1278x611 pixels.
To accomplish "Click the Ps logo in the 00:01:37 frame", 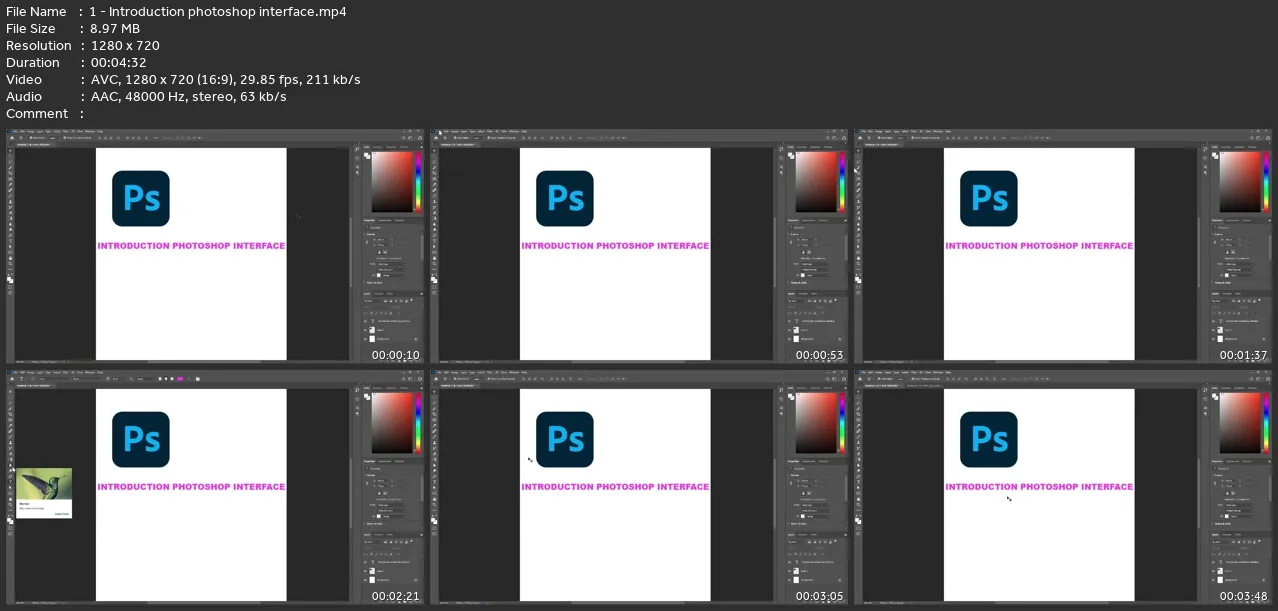I will (x=989, y=198).
